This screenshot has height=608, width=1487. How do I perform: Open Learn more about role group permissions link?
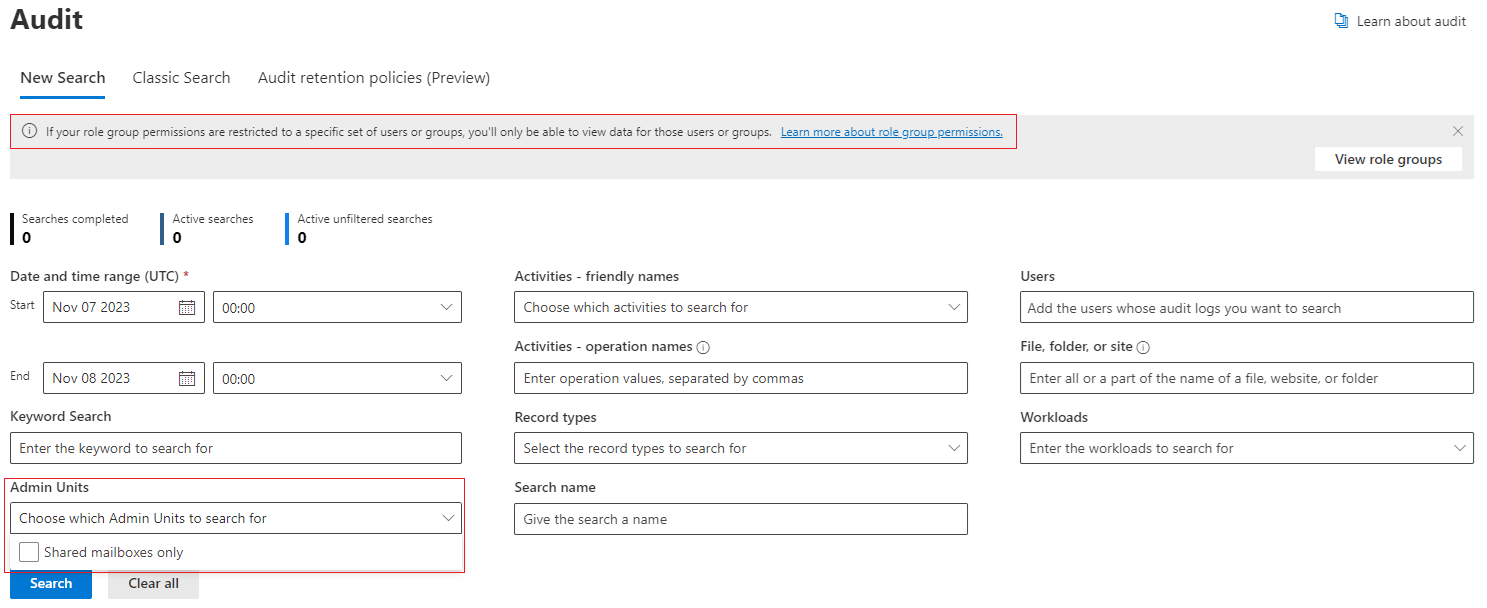pos(891,132)
